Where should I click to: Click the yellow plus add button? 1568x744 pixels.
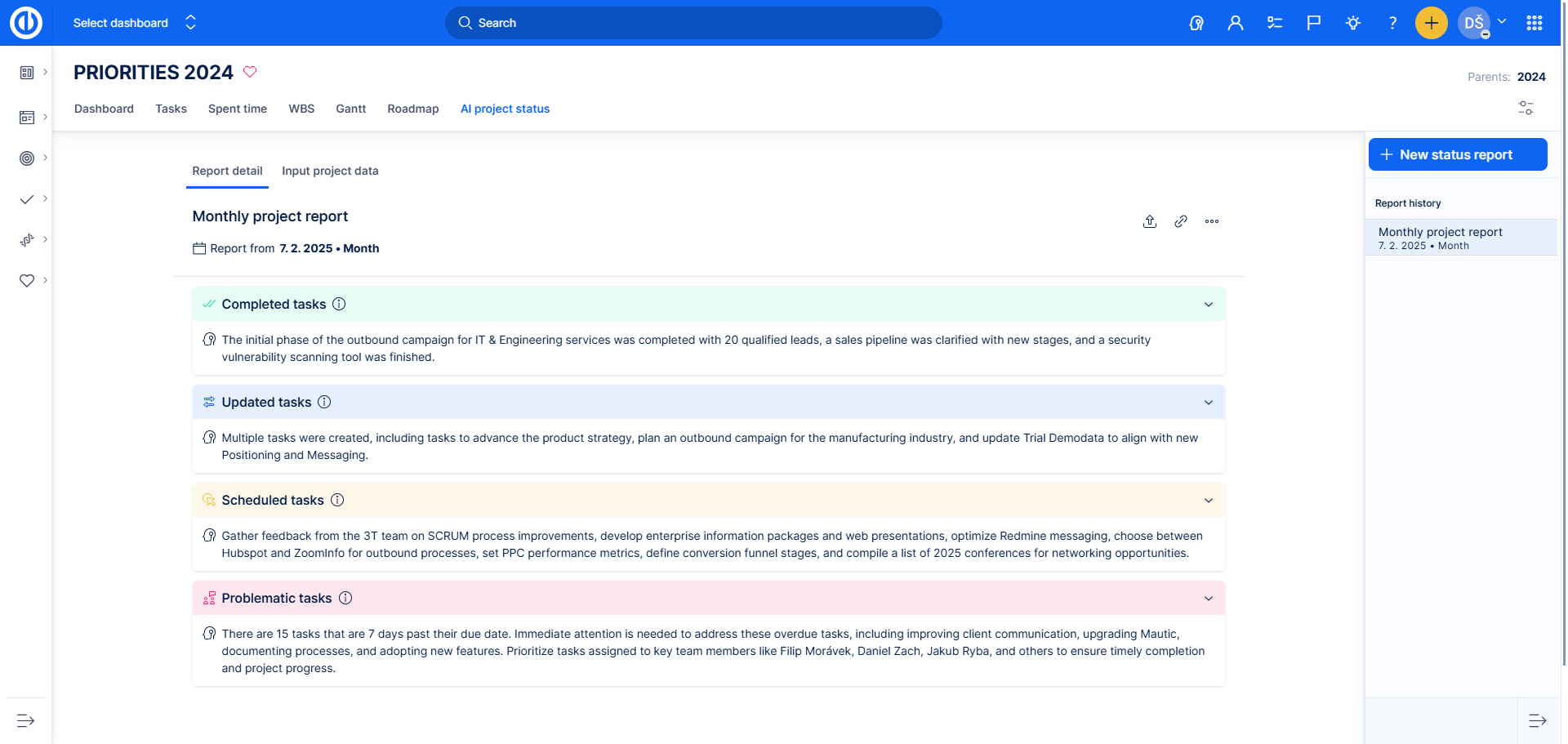click(1431, 23)
